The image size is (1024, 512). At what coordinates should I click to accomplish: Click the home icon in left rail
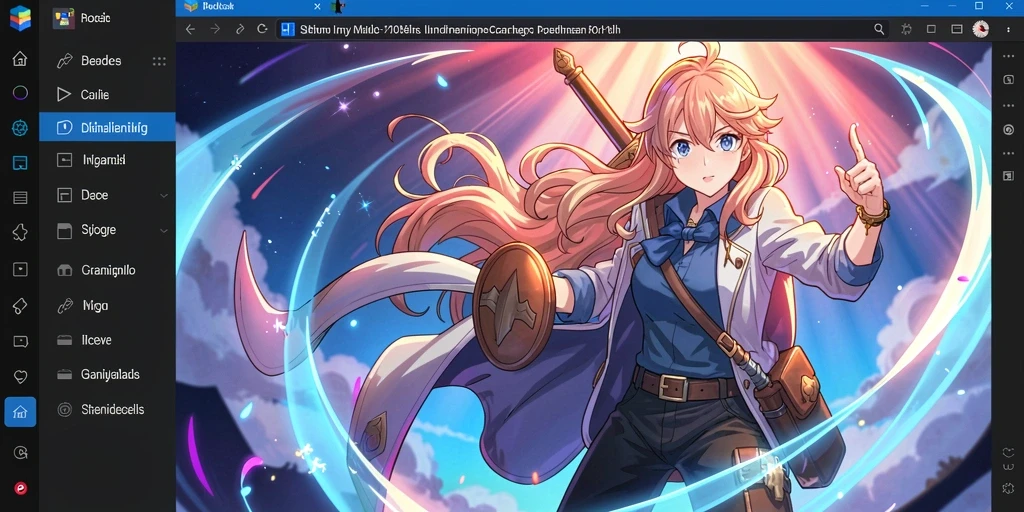(x=20, y=59)
